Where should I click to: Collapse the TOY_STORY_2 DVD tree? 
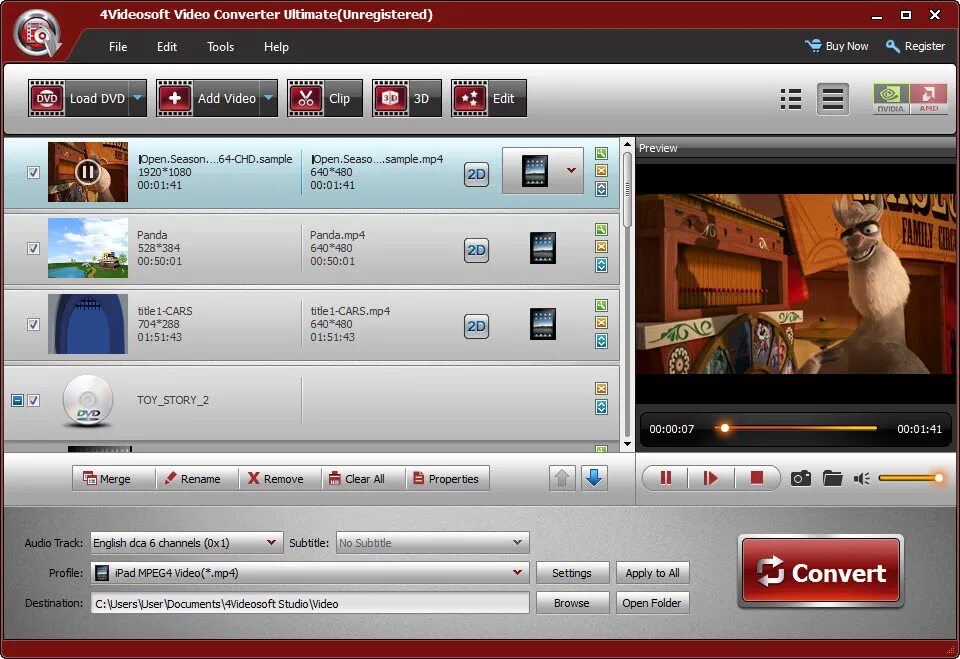pyautogui.click(x=17, y=401)
